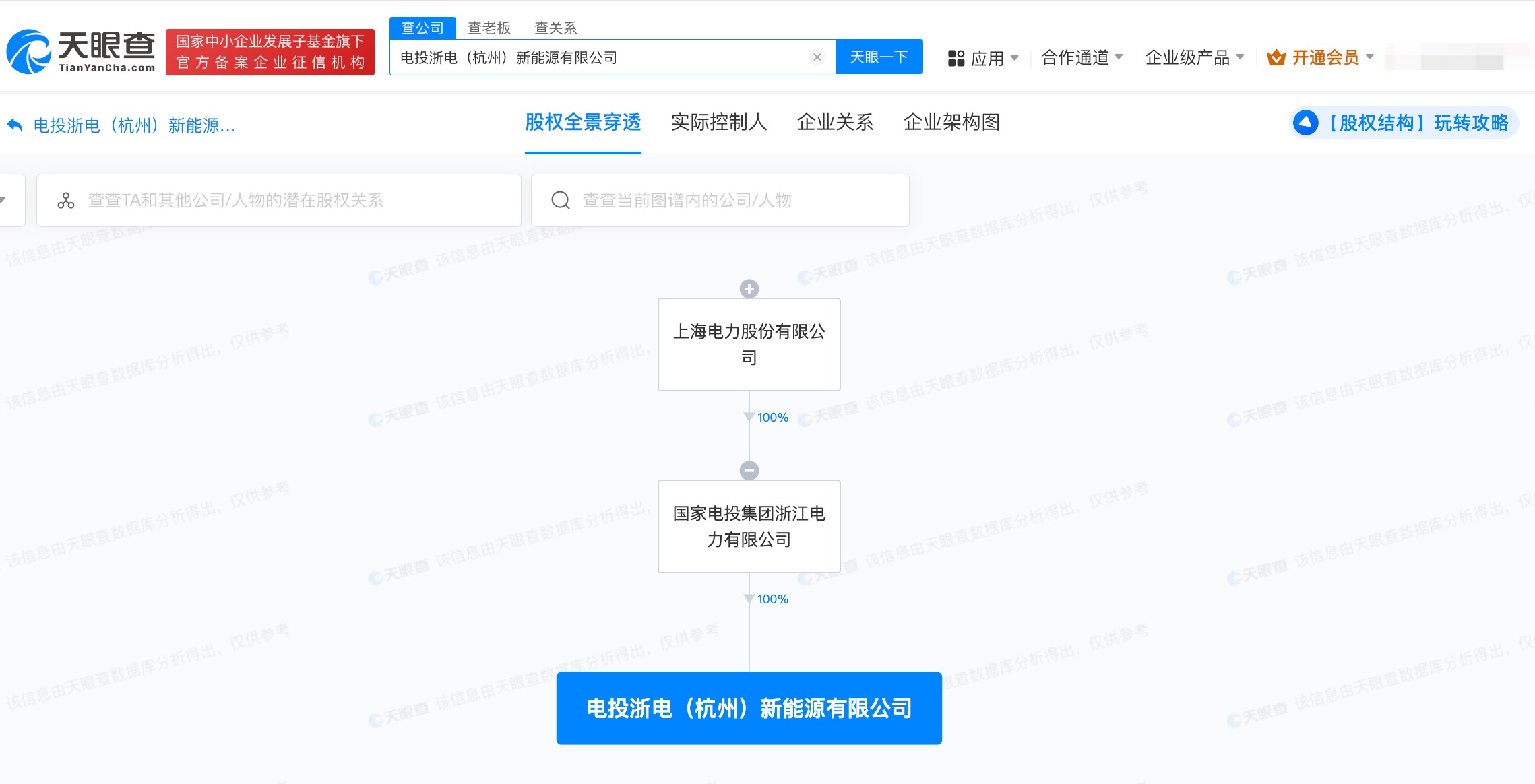Click the 天眼一下 search button

(x=879, y=57)
